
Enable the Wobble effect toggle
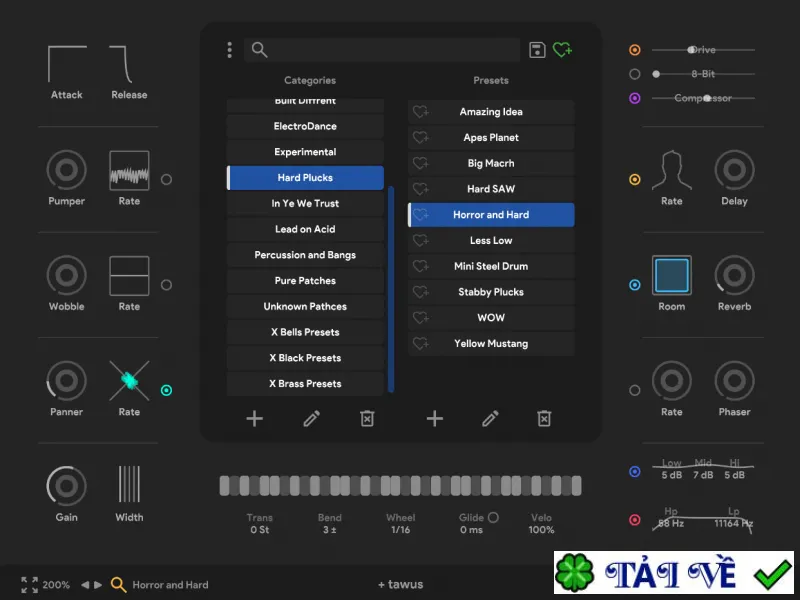pyautogui.click(x=166, y=285)
